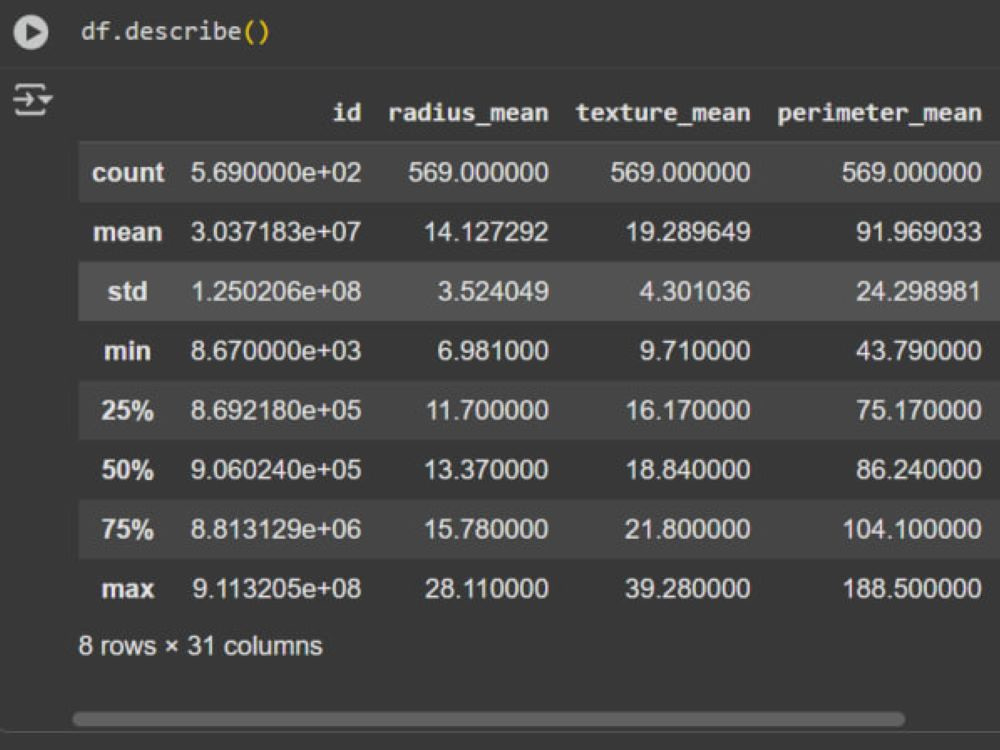Click the id 25% value 8.692180e+05

point(276,410)
